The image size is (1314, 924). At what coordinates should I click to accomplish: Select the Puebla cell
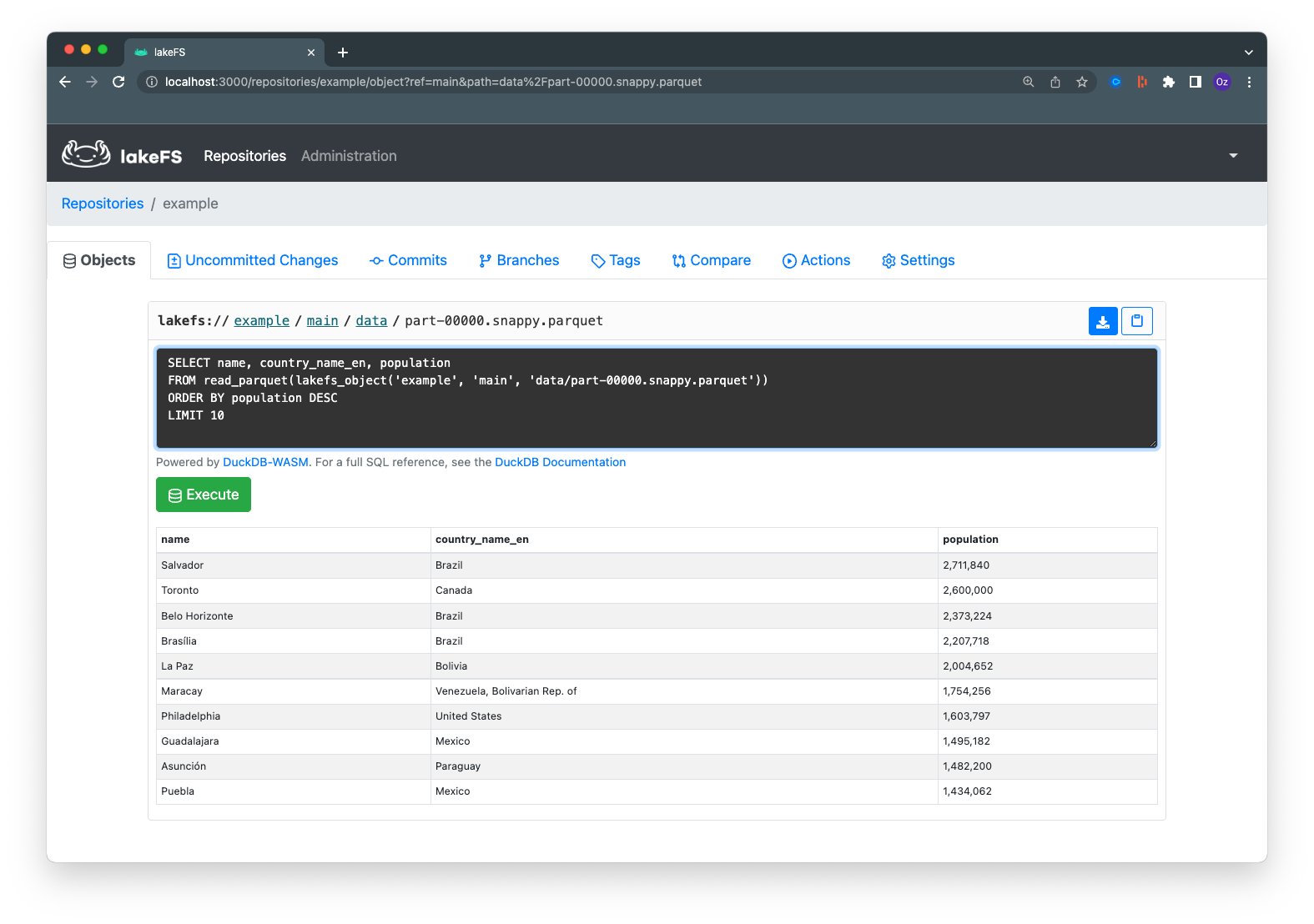pyautogui.click(x=294, y=791)
